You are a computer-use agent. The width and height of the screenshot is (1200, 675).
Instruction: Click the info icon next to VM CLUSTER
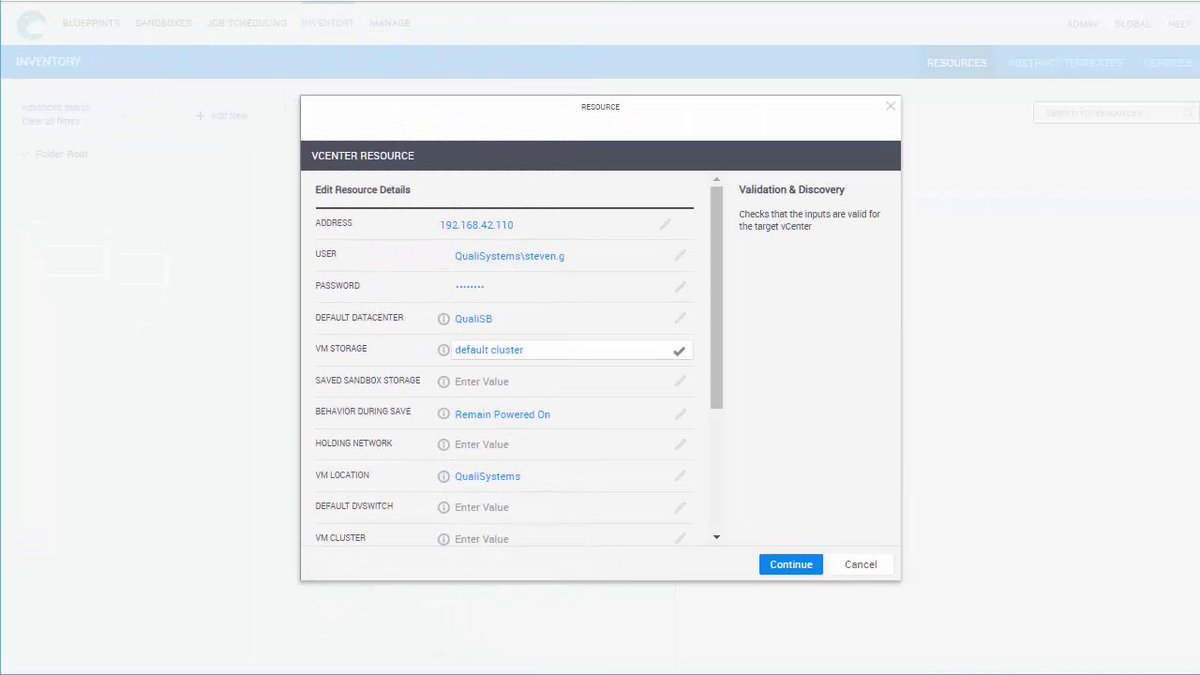tap(444, 539)
